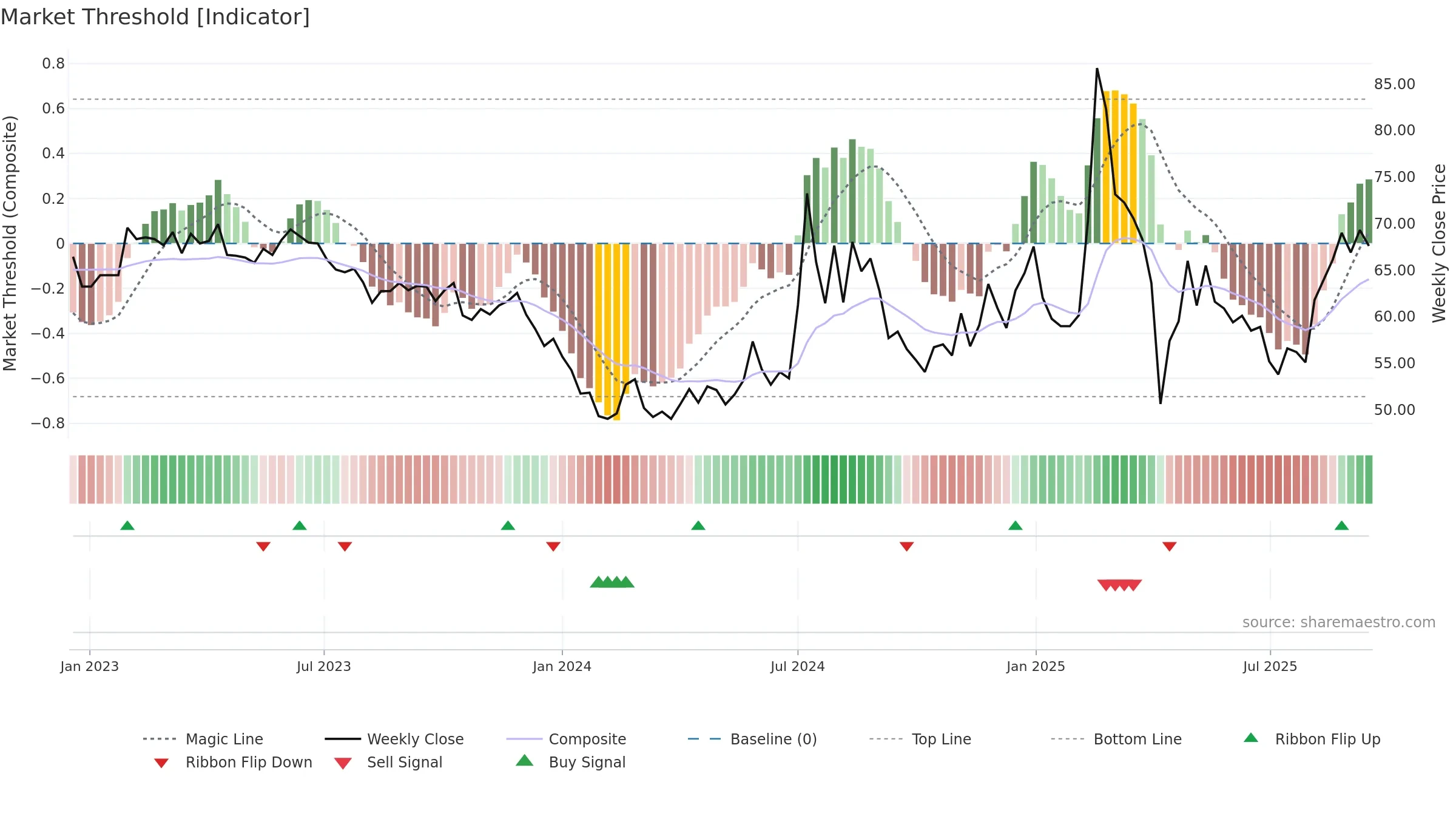Toggle the Composite legend entry
This screenshot has height=819, width=1456.
[x=566, y=739]
